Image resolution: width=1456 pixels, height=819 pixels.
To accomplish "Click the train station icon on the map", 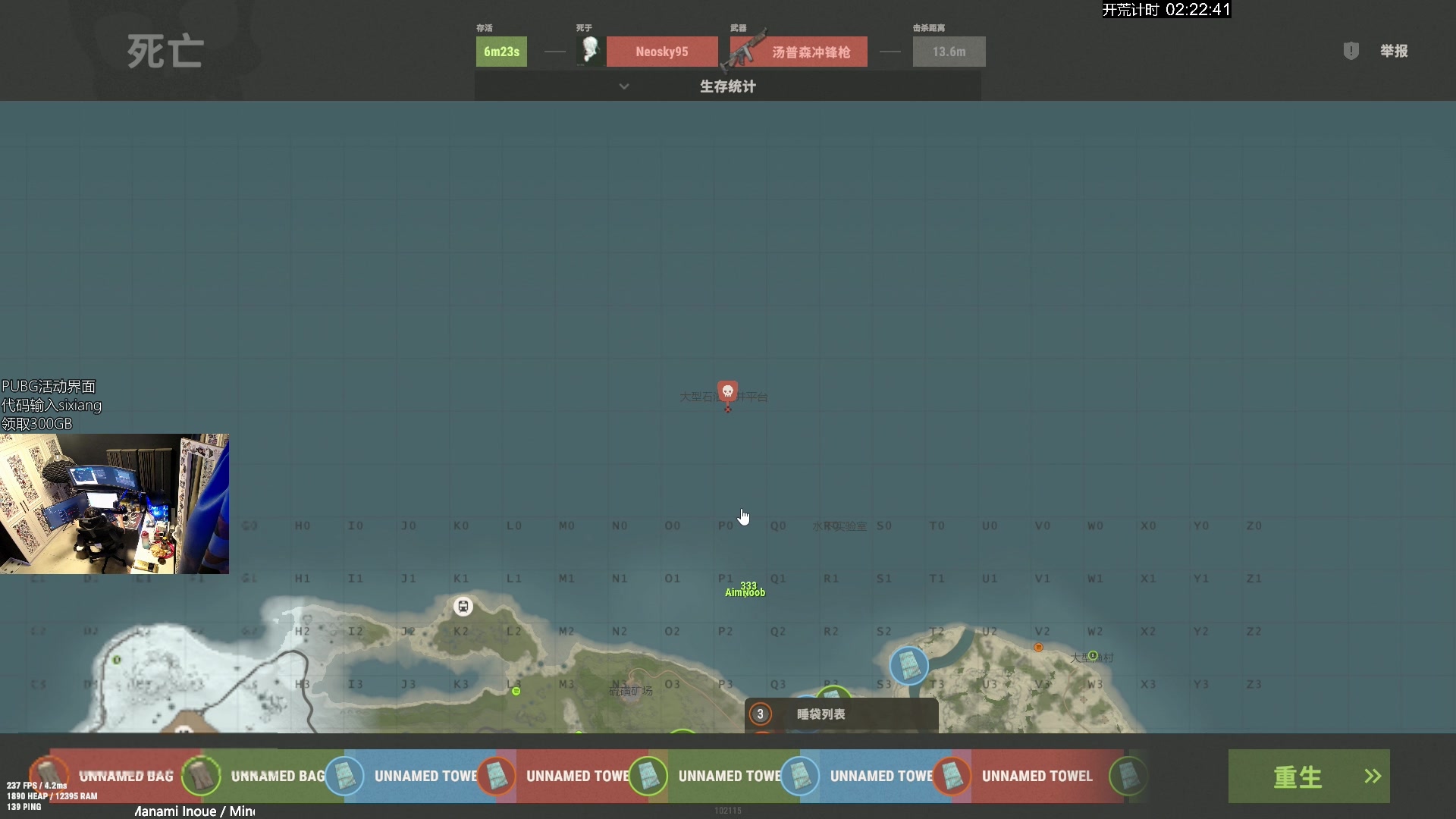I will pos(463,607).
